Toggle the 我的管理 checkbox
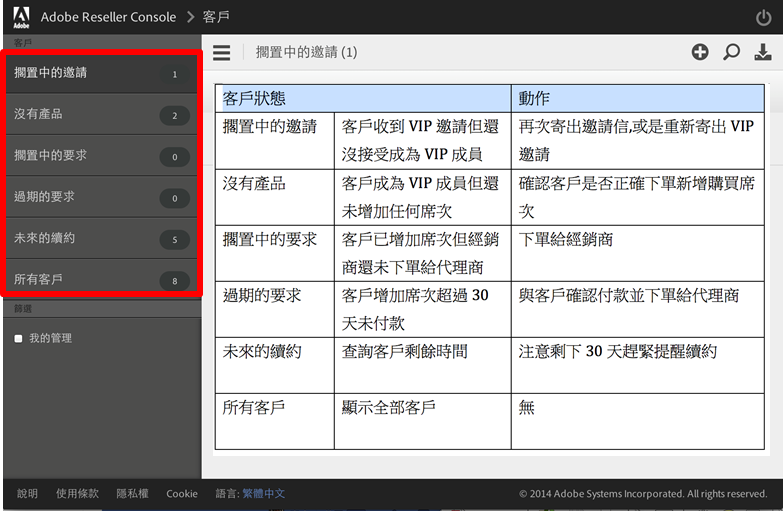 (x=18, y=339)
